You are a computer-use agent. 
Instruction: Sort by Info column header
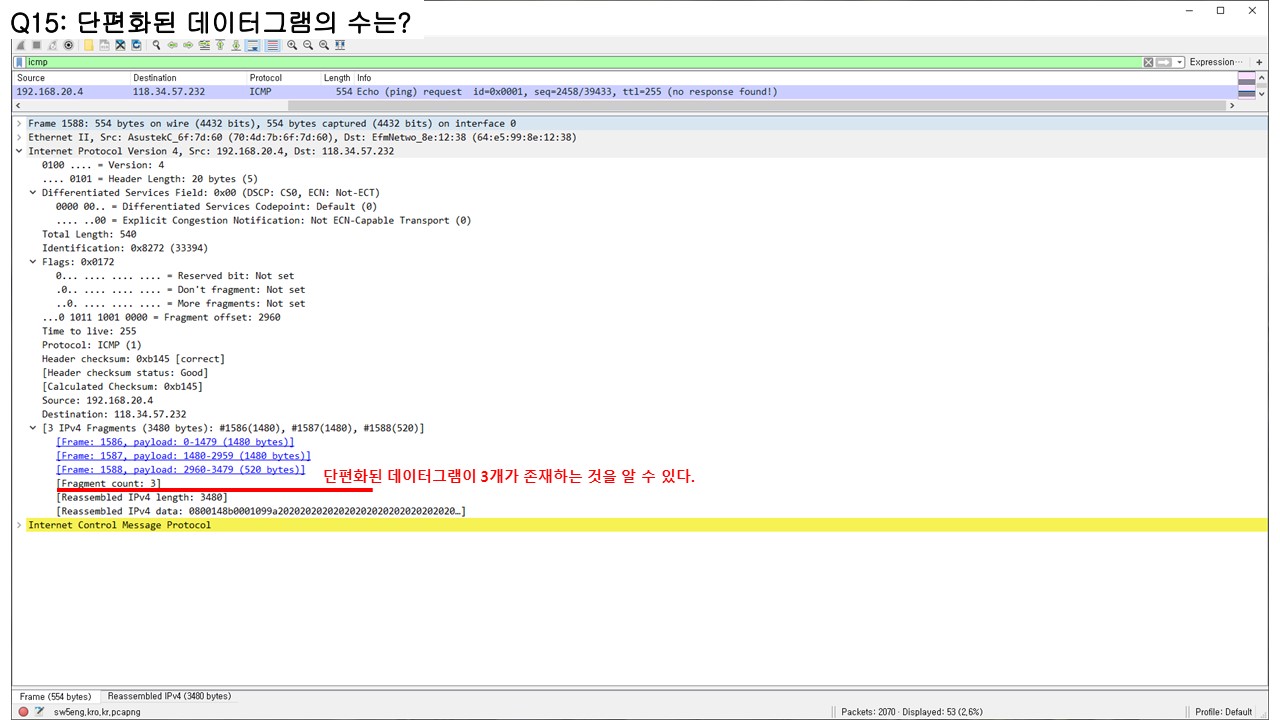(x=795, y=78)
